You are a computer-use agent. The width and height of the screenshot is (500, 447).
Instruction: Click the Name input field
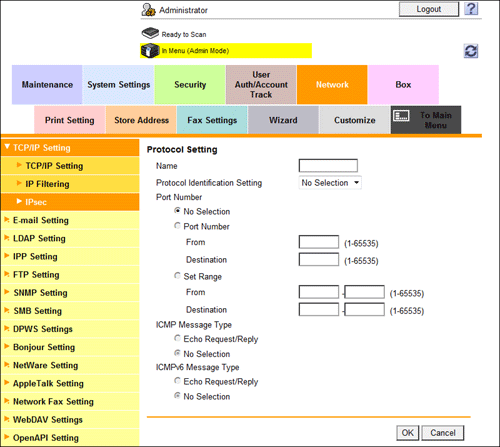pyautogui.click(x=328, y=165)
